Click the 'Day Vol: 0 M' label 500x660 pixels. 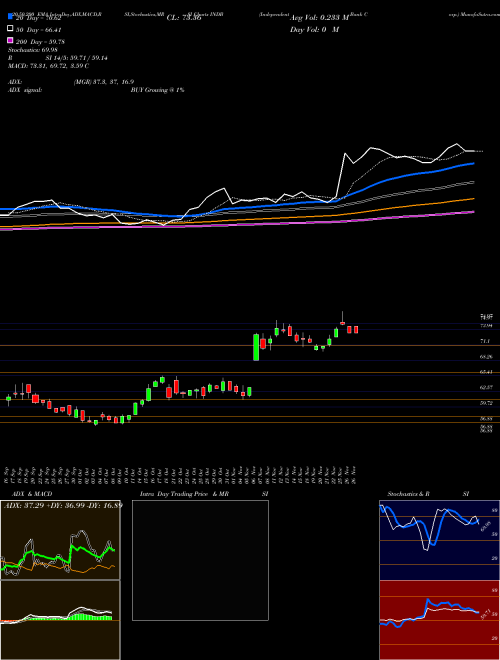314,30
